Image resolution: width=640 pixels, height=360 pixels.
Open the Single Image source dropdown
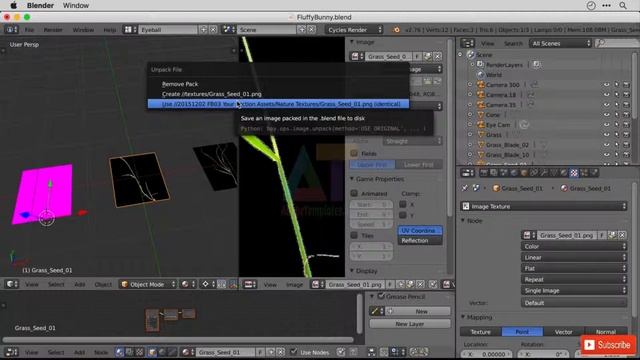point(574,291)
